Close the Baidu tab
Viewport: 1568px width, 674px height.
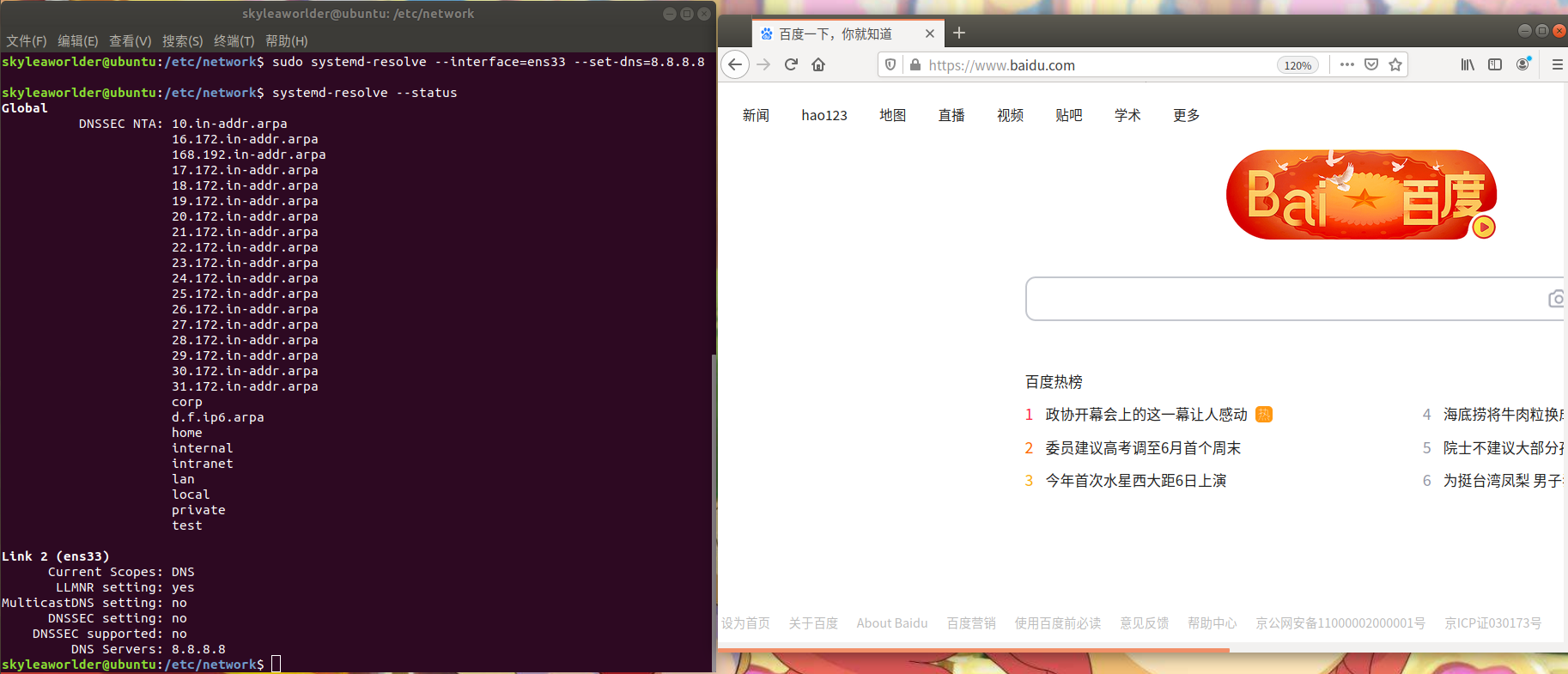pos(929,33)
